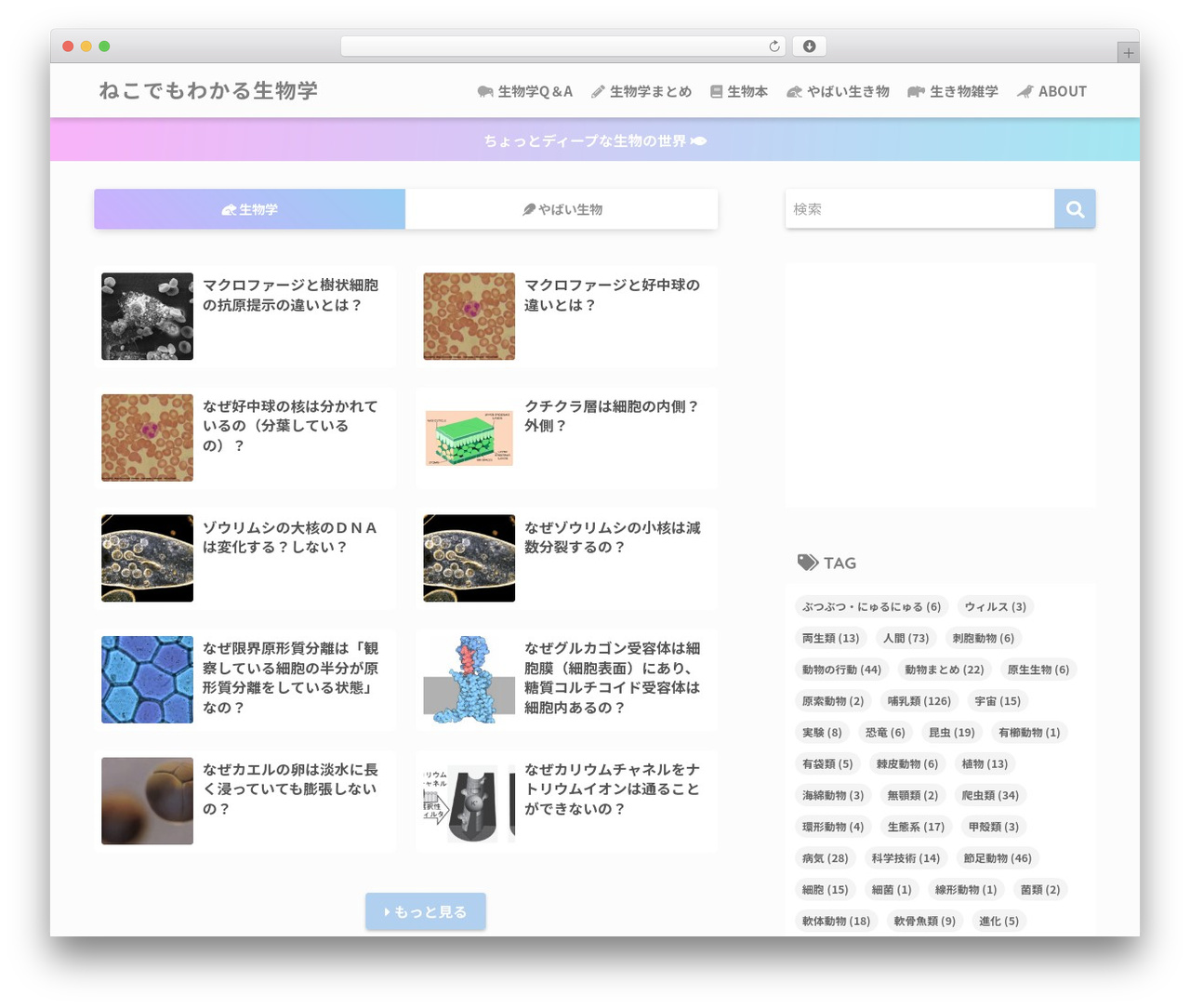Click tag 恐竜 (6)
The height and width of the screenshot is (1008, 1190).
click(x=885, y=733)
